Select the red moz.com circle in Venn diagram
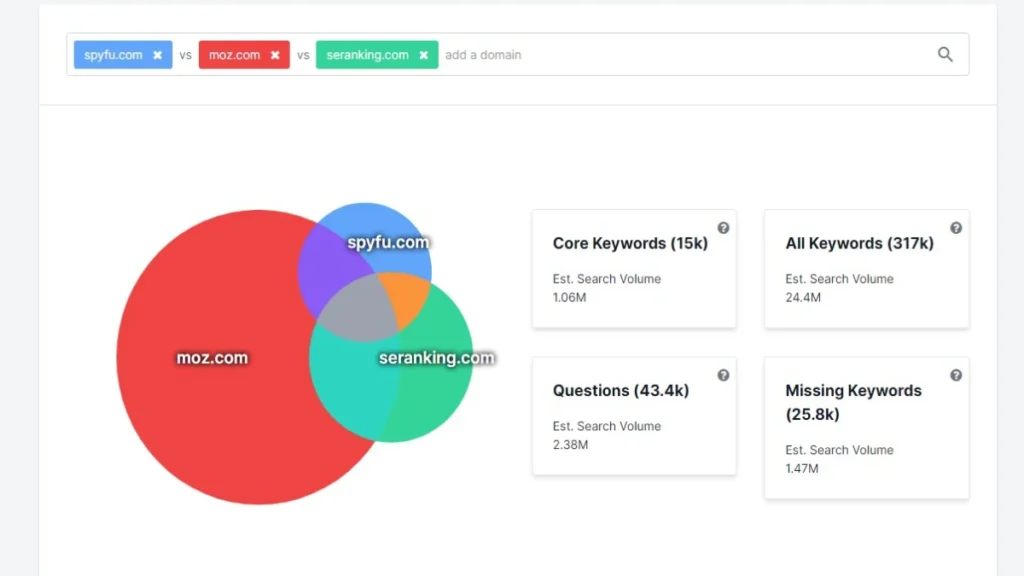 tap(200, 400)
